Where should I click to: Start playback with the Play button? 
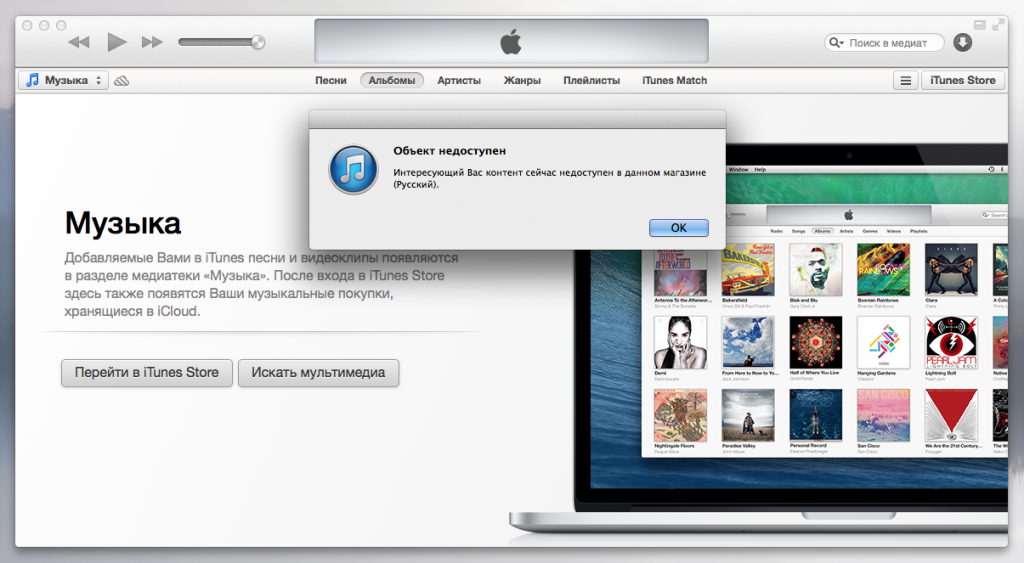tap(116, 42)
